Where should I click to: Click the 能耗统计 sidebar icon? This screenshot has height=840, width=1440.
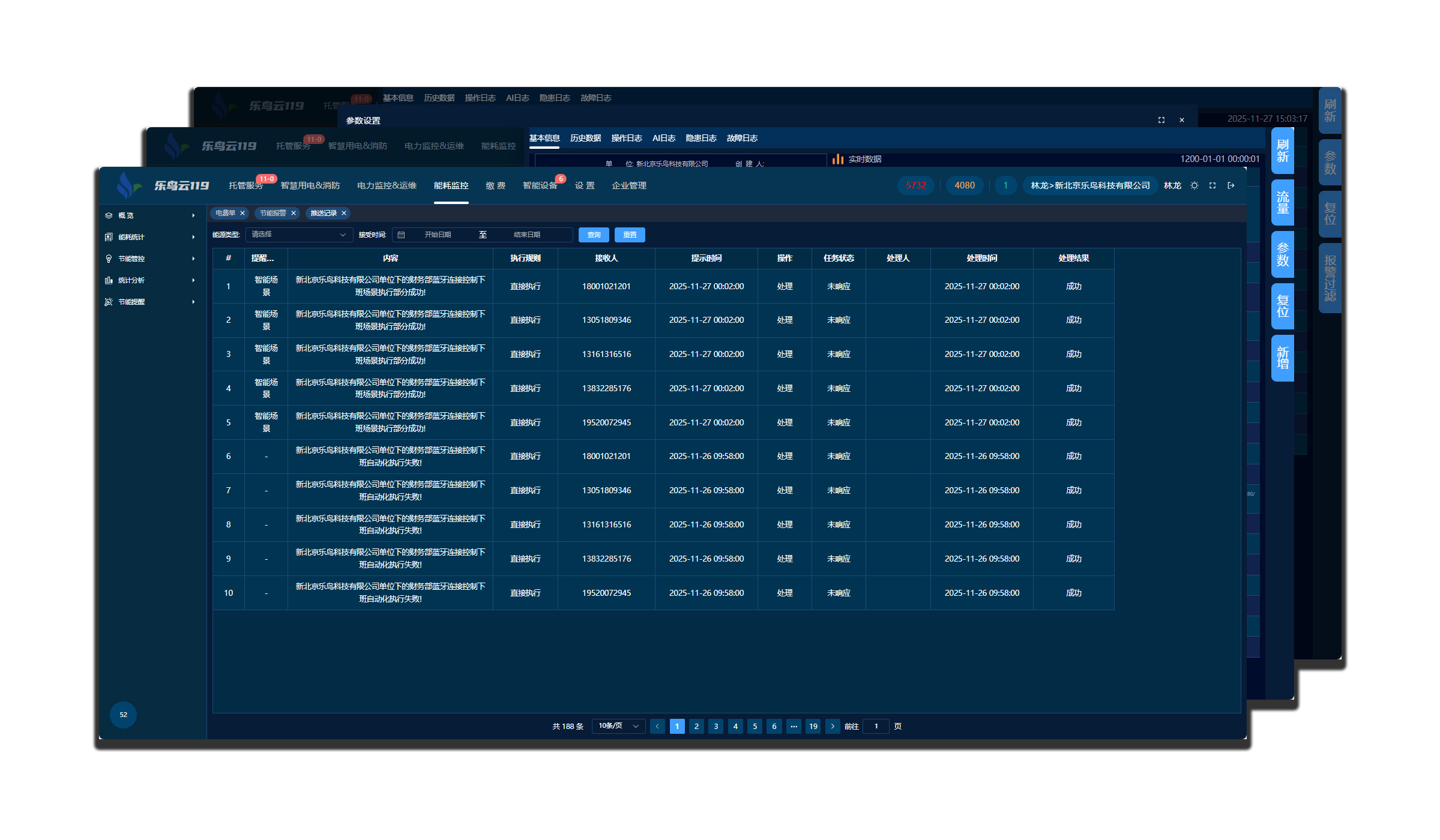tap(109, 237)
